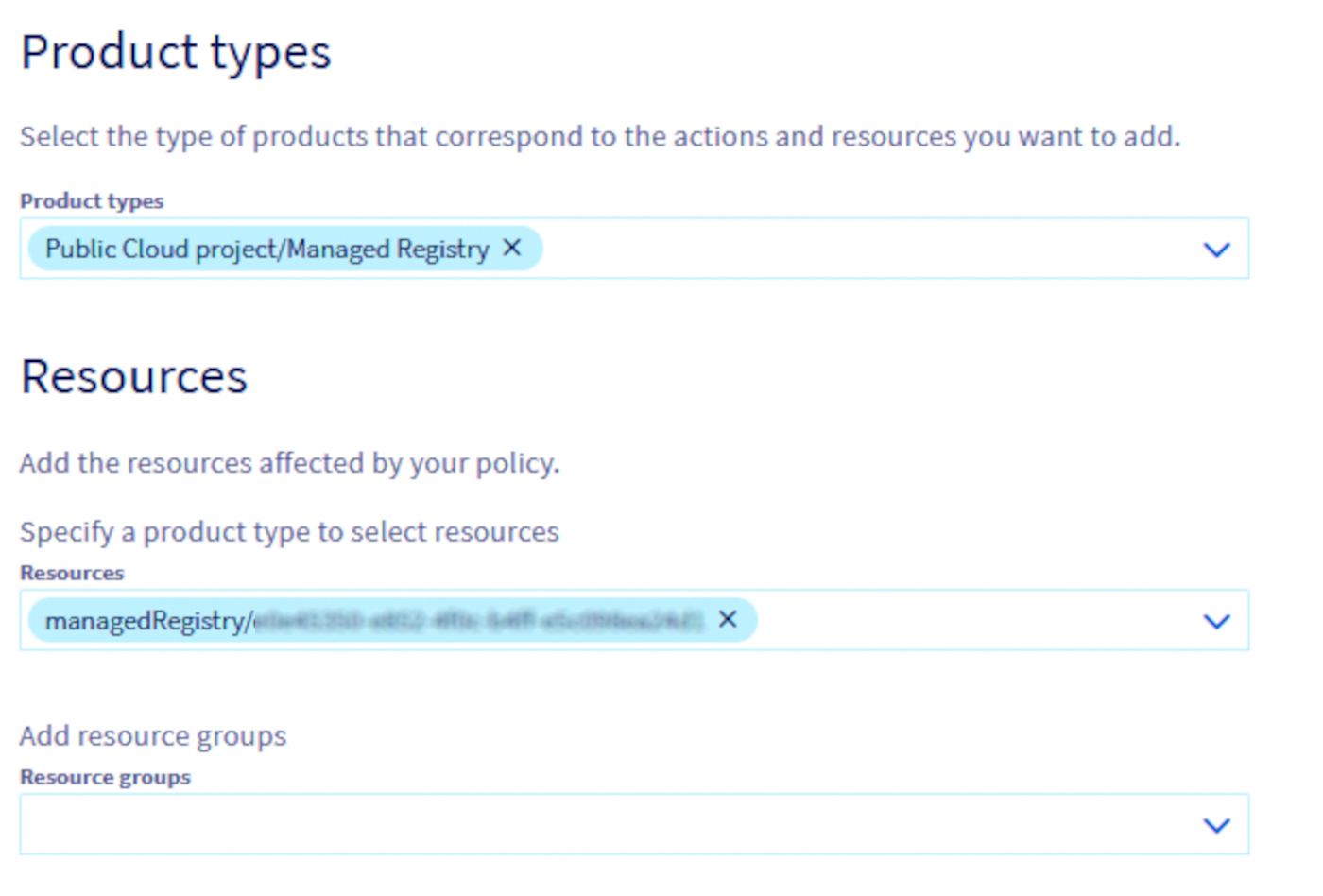Click the Product types heading
1323x896 pixels.
(x=175, y=52)
